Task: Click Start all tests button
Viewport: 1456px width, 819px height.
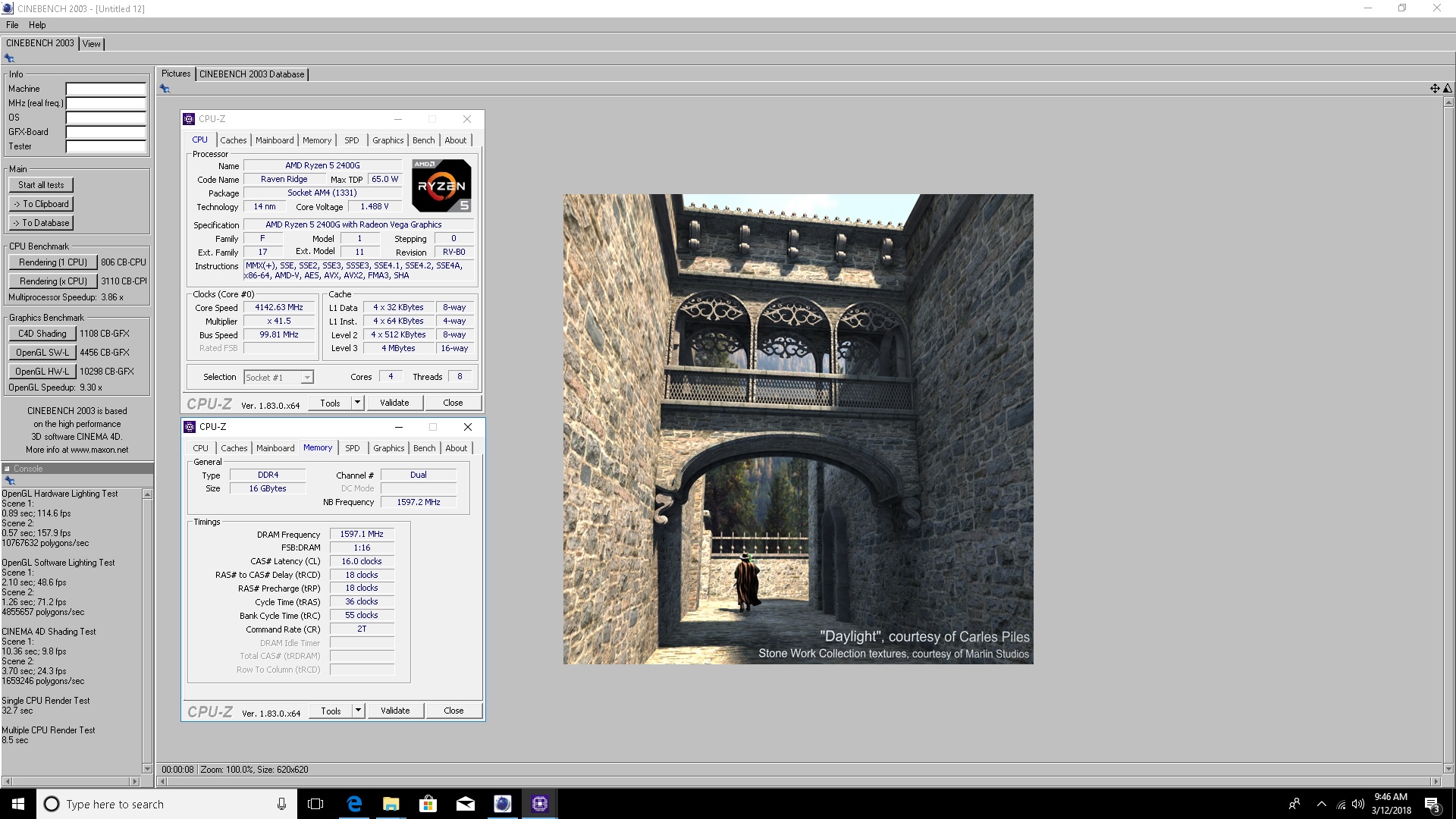Action: [x=41, y=185]
